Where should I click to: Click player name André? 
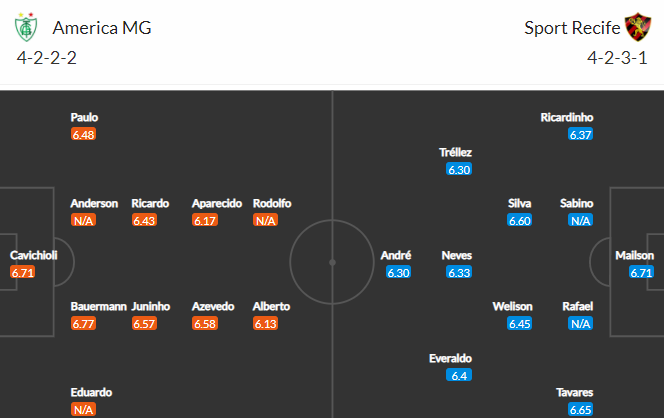click(x=396, y=255)
